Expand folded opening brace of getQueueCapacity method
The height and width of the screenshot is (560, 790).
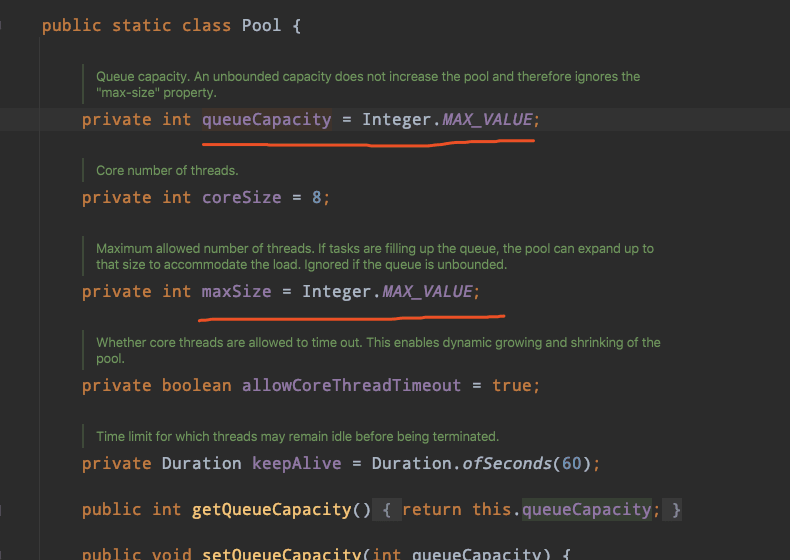pyautogui.click(x=386, y=510)
